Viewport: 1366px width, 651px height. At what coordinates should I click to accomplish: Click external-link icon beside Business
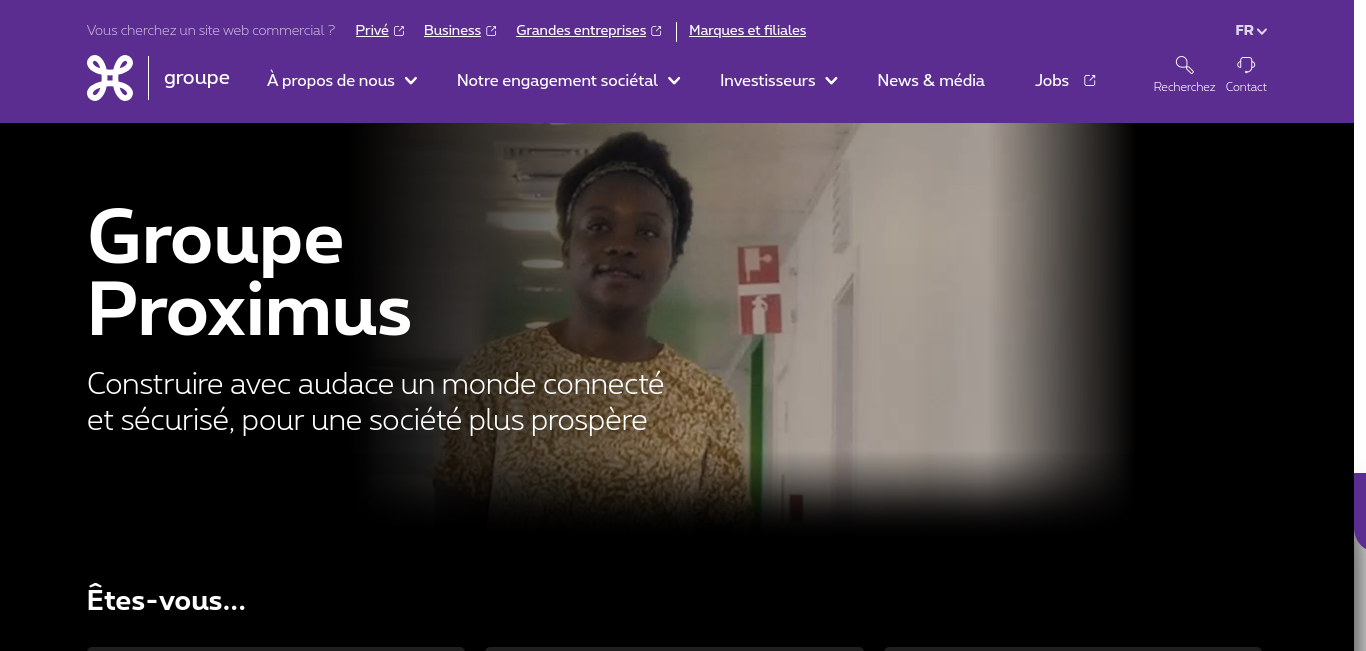click(x=491, y=31)
